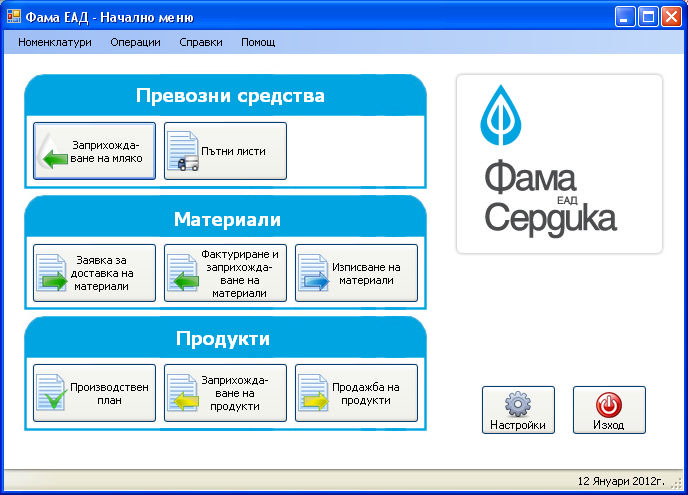Viewport: 688px width, 495px height.
Task: Open the Номенклатури menu
Action: [x=55, y=42]
